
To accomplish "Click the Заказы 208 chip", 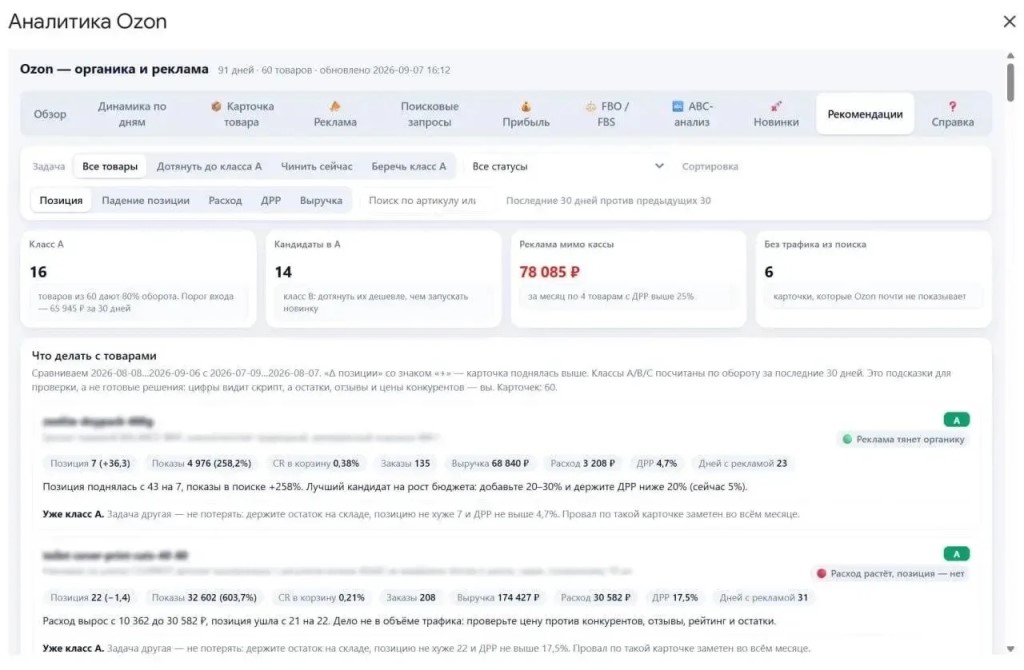I will [411, 598].
